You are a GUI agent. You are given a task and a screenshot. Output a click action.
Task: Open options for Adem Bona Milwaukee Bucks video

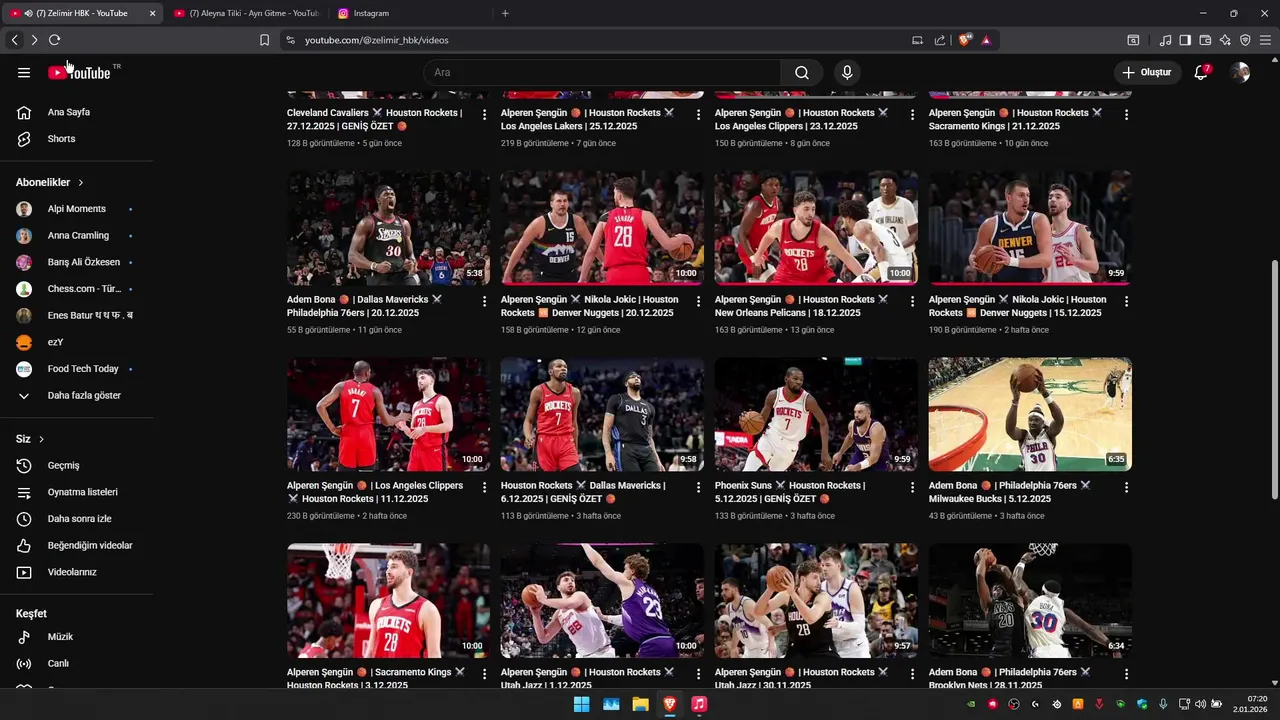click(1126, 487)
